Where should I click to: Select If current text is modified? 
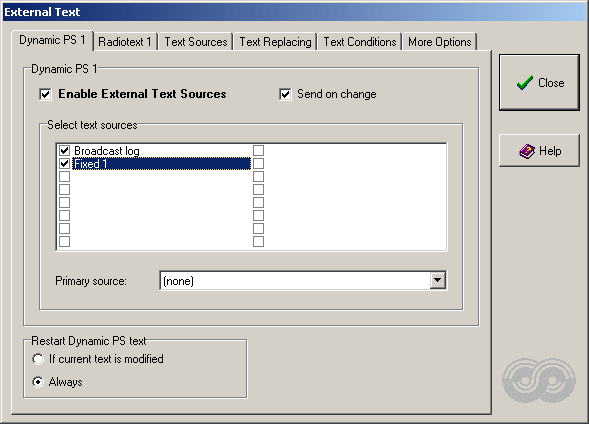click(x=38, y=359)
